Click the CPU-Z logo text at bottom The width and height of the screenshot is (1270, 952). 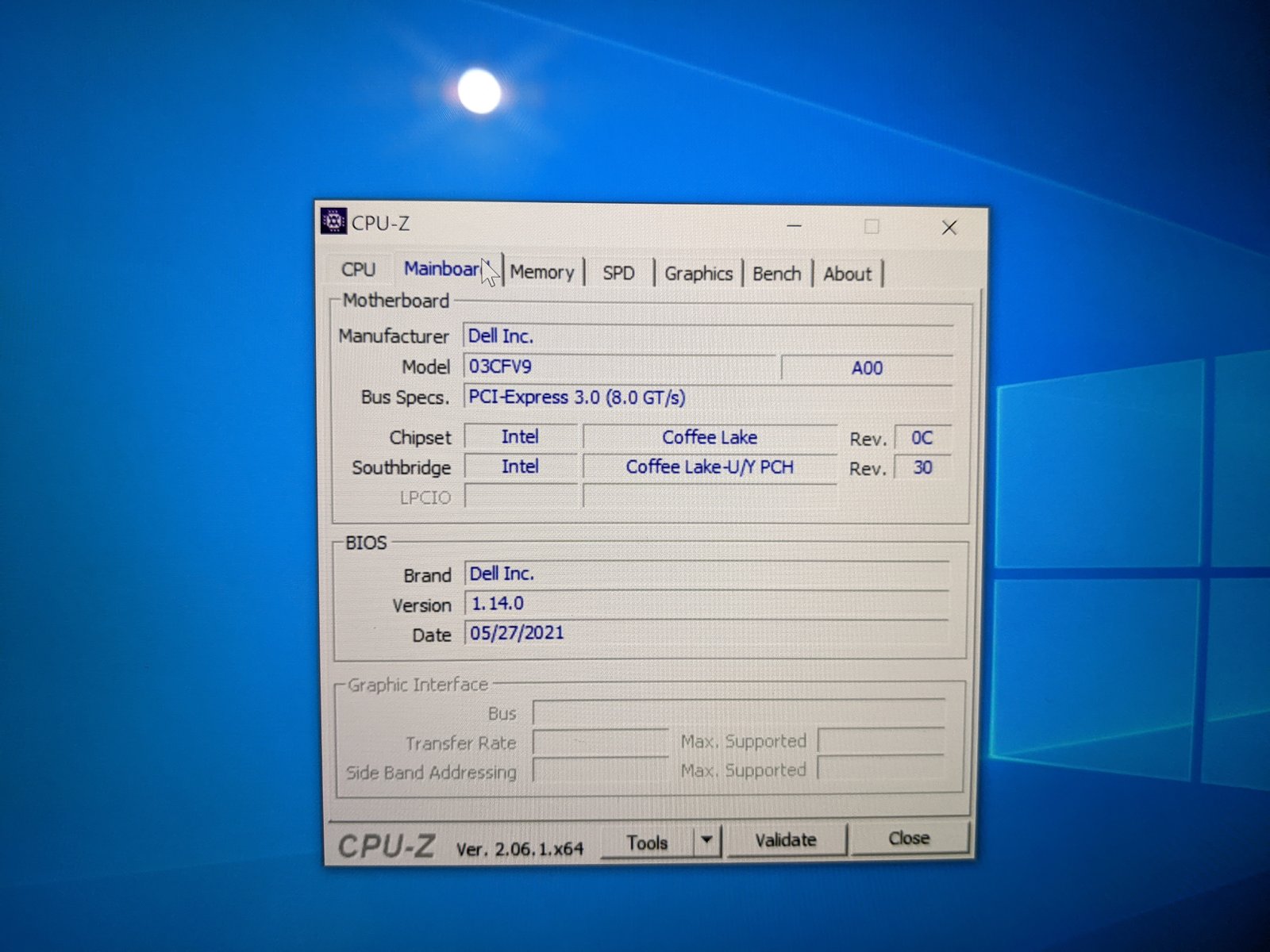(387, 846)
